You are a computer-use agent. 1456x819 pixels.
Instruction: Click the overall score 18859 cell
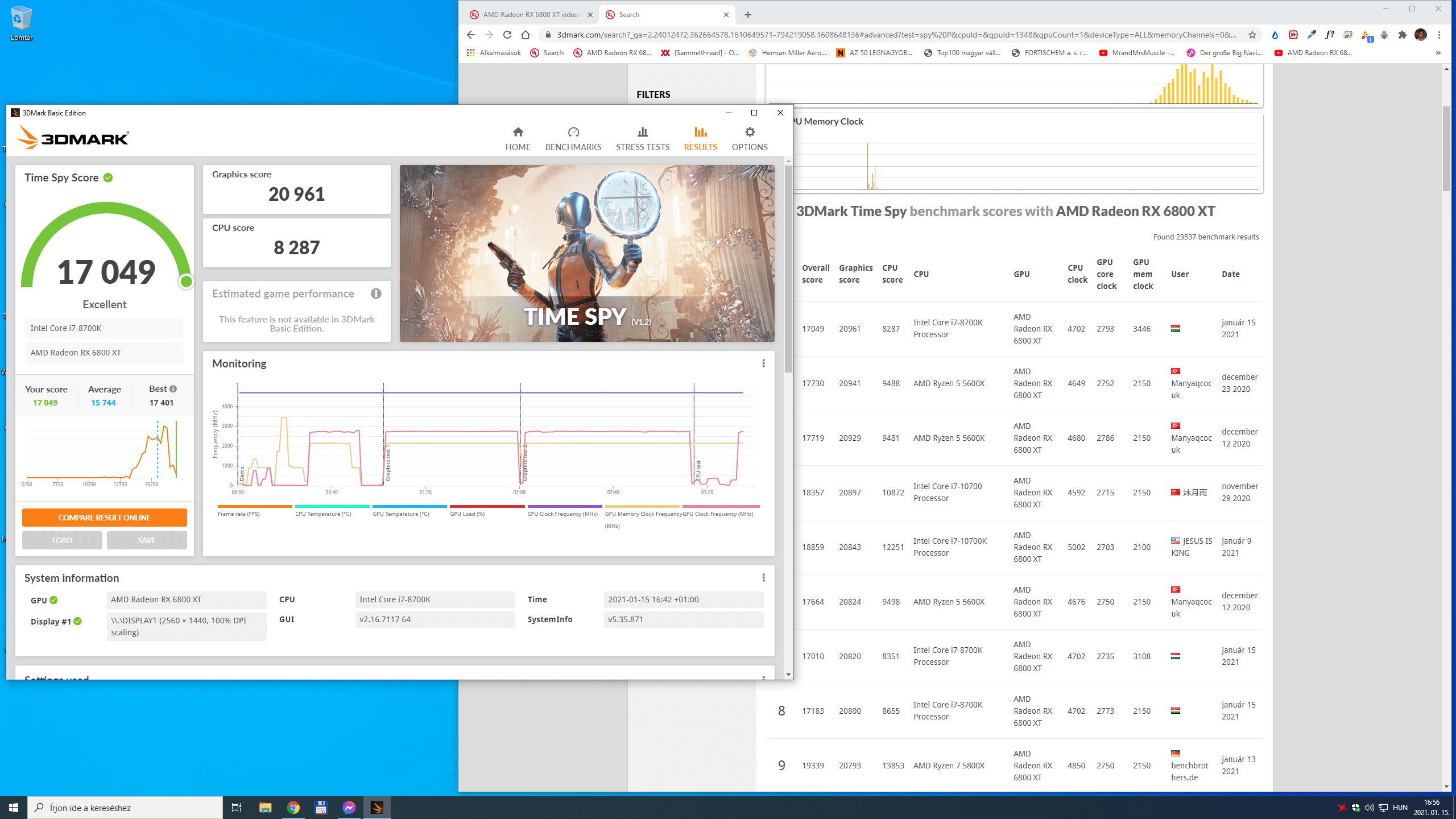(813, 547)
